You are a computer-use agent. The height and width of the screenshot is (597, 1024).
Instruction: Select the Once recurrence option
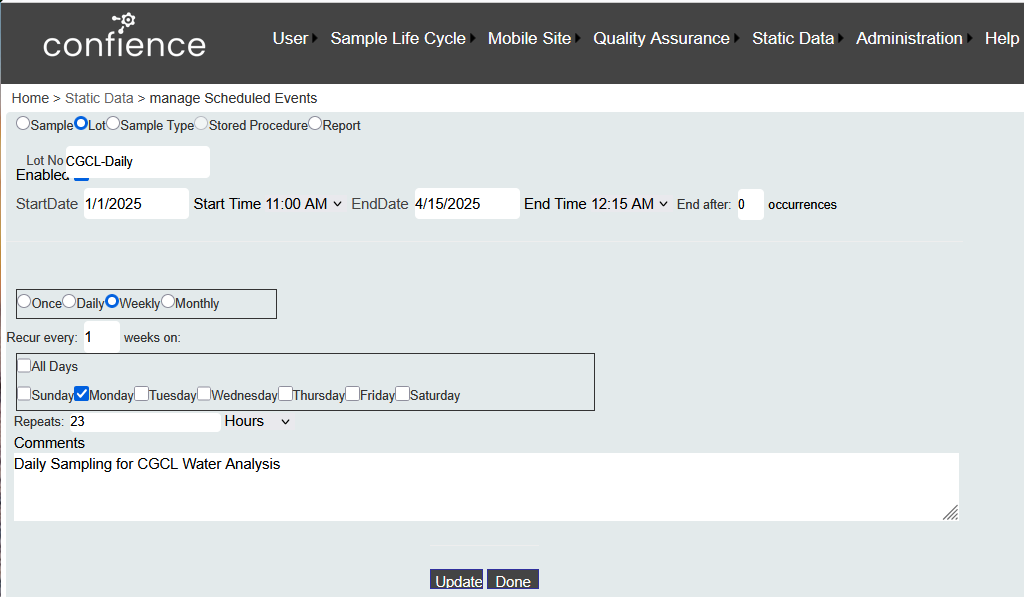click(x=24, y=301)
